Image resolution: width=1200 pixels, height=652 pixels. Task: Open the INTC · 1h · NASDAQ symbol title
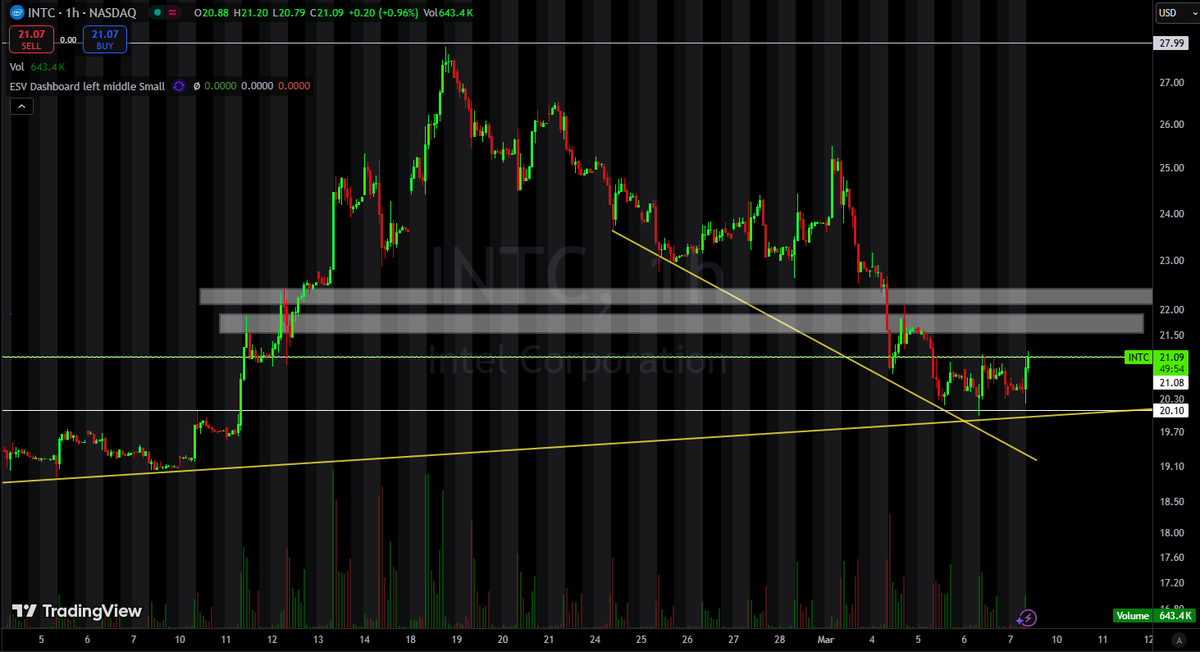coord(81,12)
